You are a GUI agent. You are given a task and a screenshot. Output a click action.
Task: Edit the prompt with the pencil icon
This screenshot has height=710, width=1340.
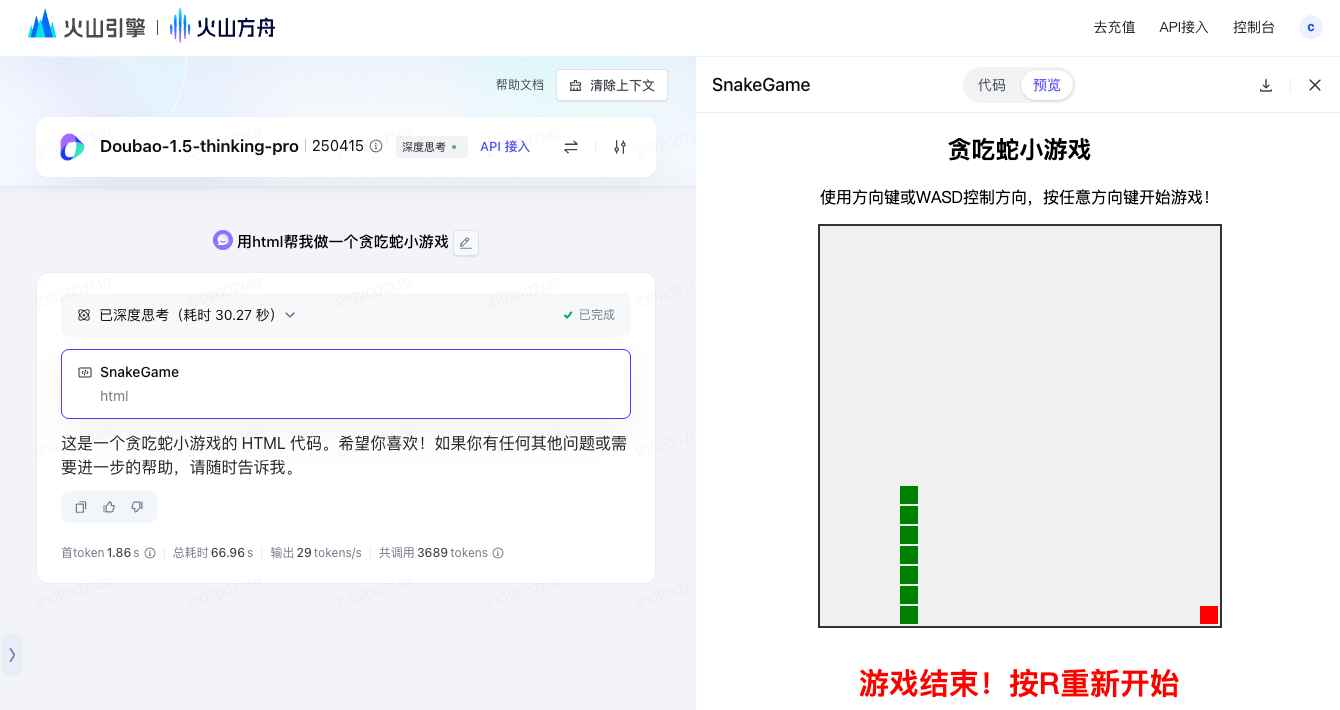click(465, 242)
